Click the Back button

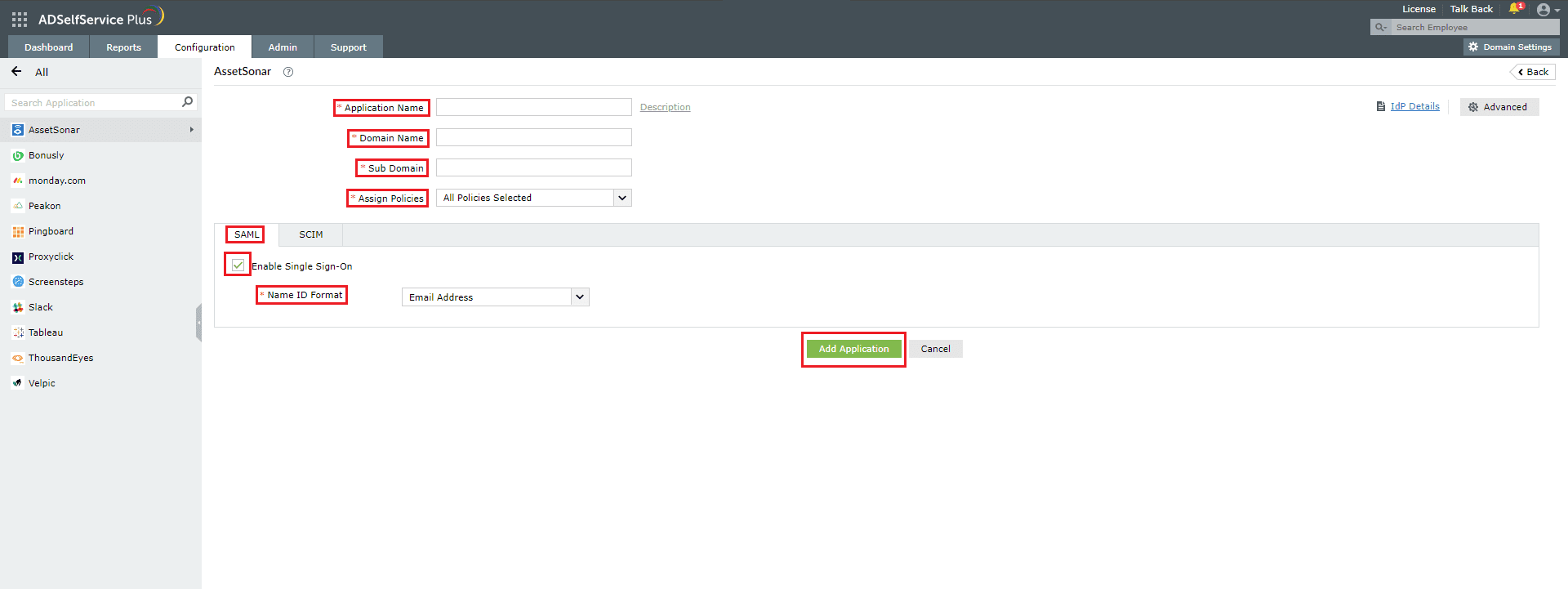point(1533,72)
